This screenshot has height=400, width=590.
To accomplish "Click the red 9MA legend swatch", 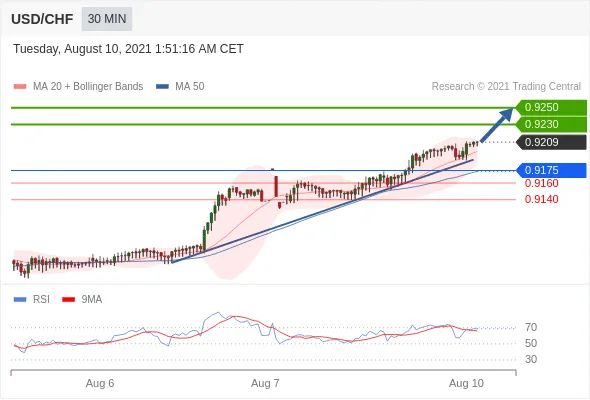I will pos(68,300).
